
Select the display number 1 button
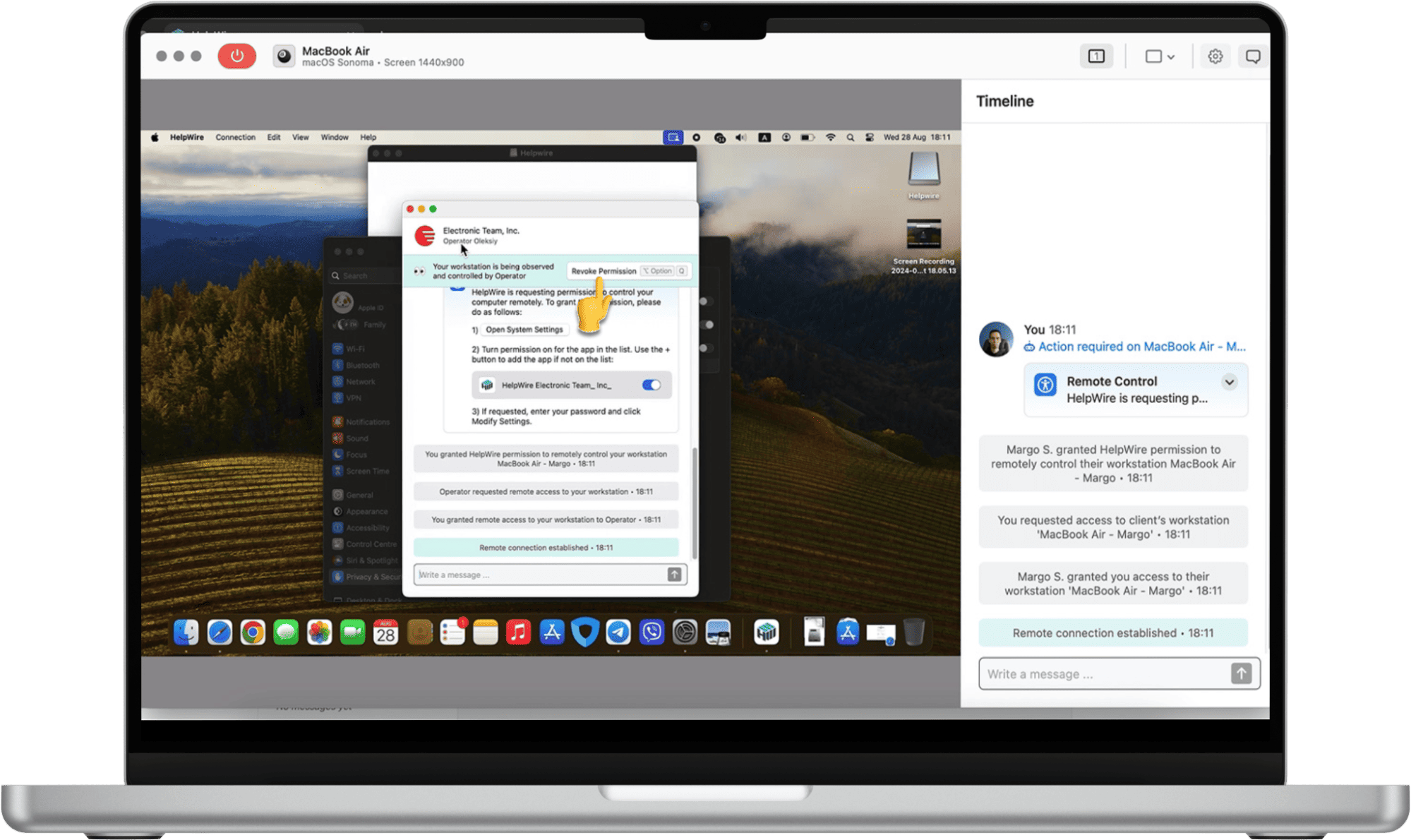[x=1096, y=56]
